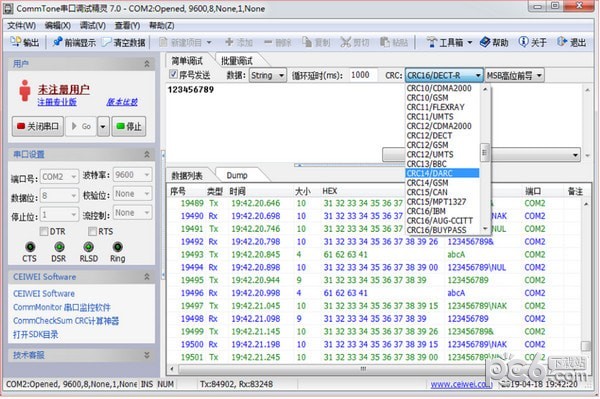The image size is (600, 399).
Task: Click the CTS indicator light
Action: click(x=30, y=247)
